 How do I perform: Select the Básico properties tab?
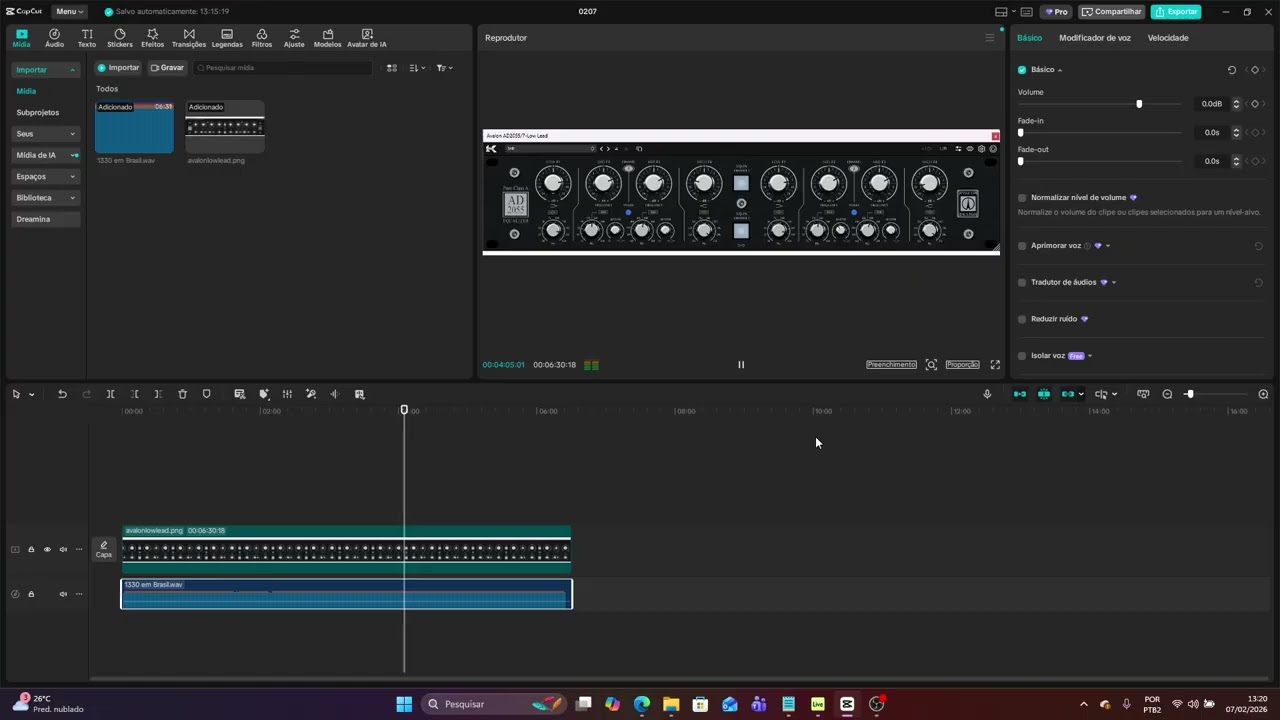click(x=1029, y=38)
